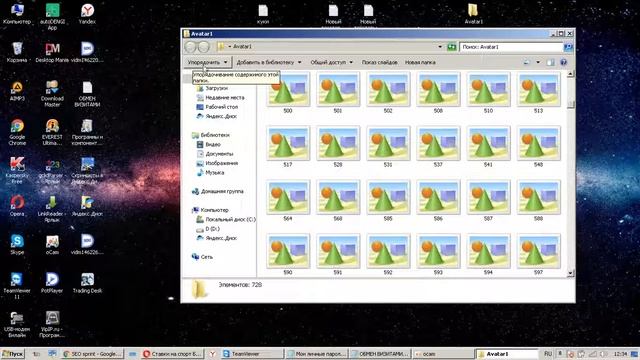
Task: Open the Документы library
Action: pos(215,154)
